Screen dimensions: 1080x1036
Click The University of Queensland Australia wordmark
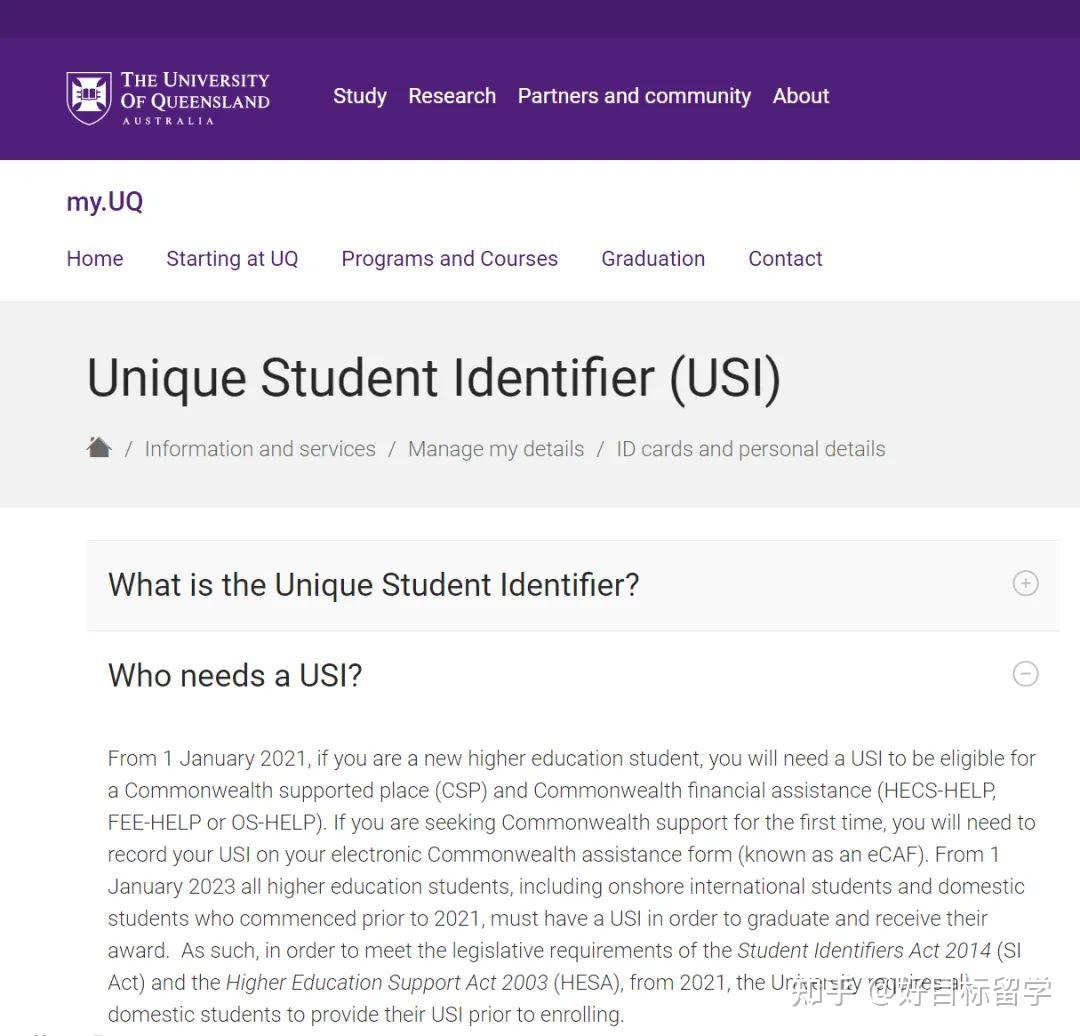(x=195, y=97)
